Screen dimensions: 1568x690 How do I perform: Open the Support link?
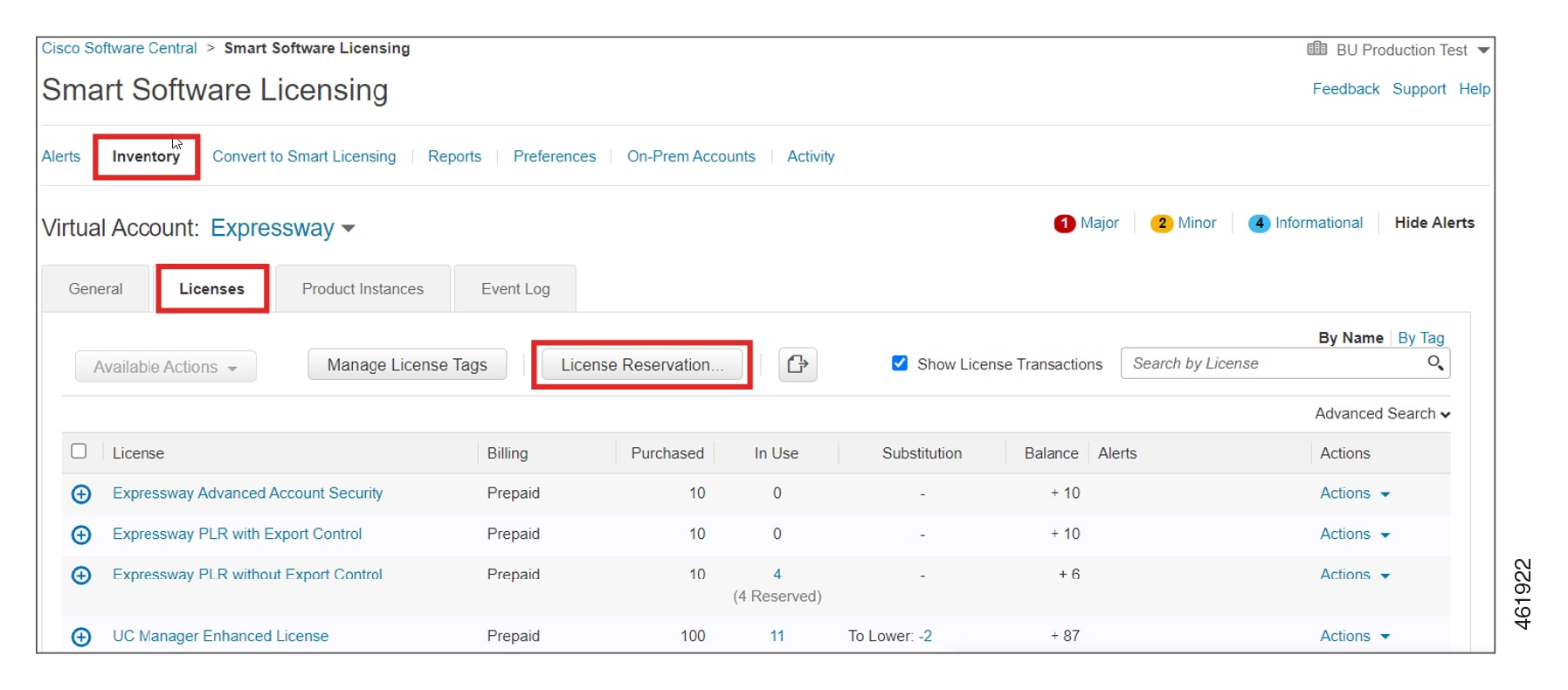point(1419,89)
